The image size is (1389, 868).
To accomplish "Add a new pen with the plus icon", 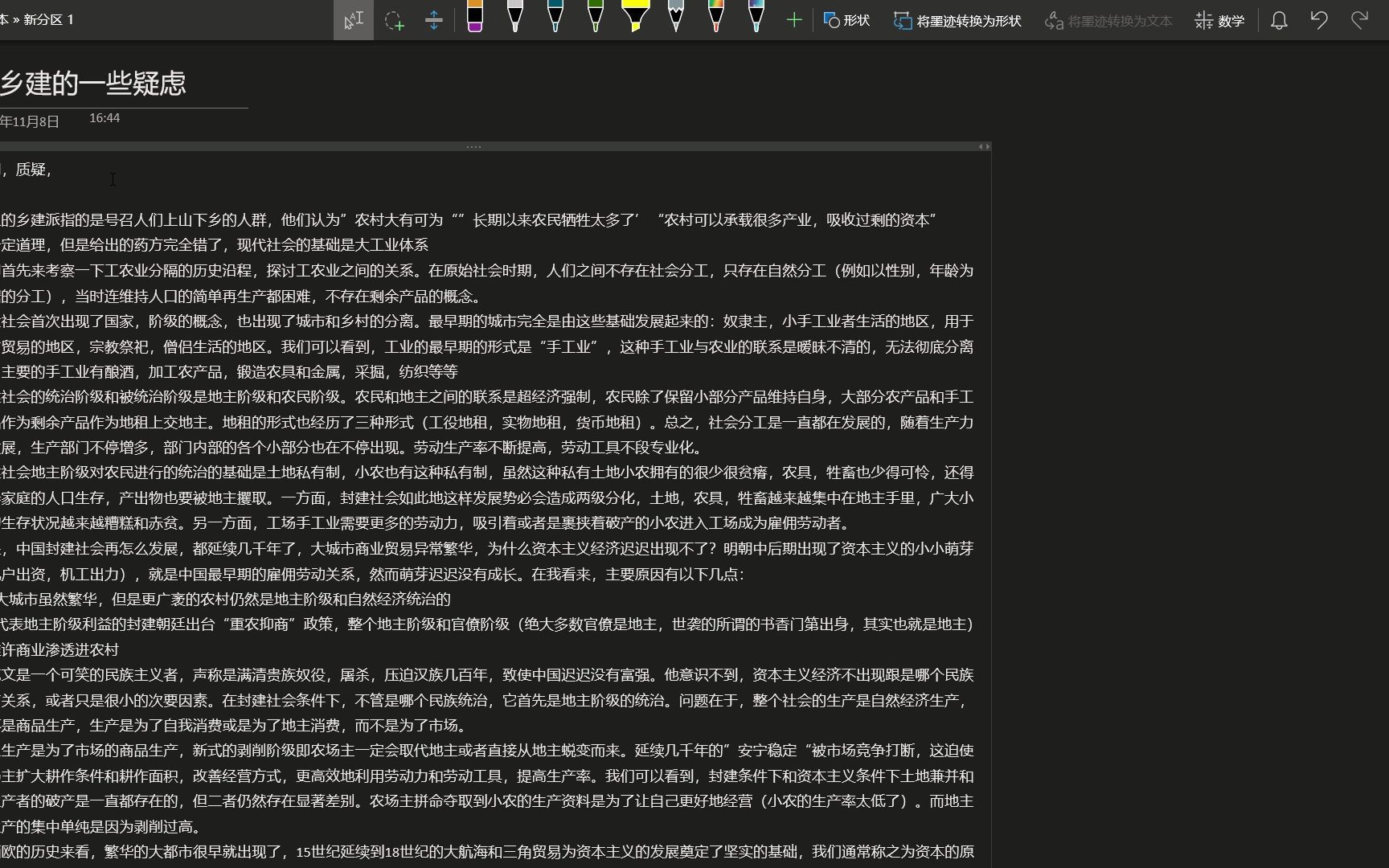I will click(794, 20).
